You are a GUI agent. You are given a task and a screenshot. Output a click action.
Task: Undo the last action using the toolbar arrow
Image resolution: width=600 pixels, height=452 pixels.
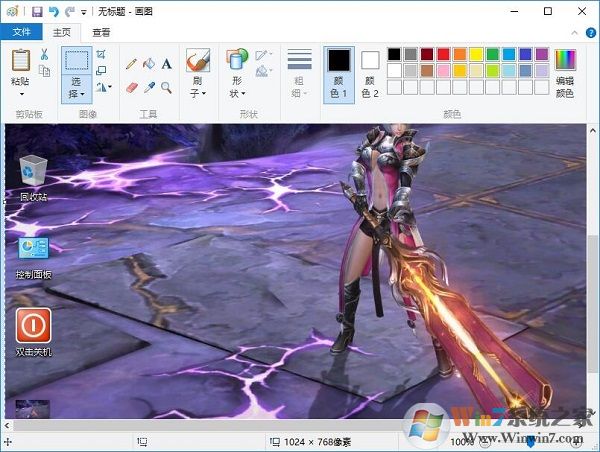pyautogui.click(x=54, y=11)
